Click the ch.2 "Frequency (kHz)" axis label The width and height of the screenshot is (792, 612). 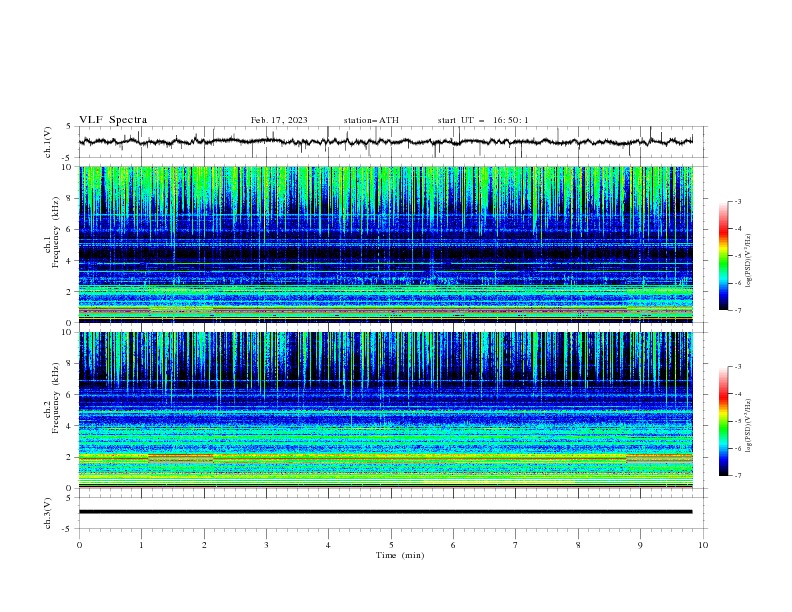pyautogui.click(x=56, y=398)
